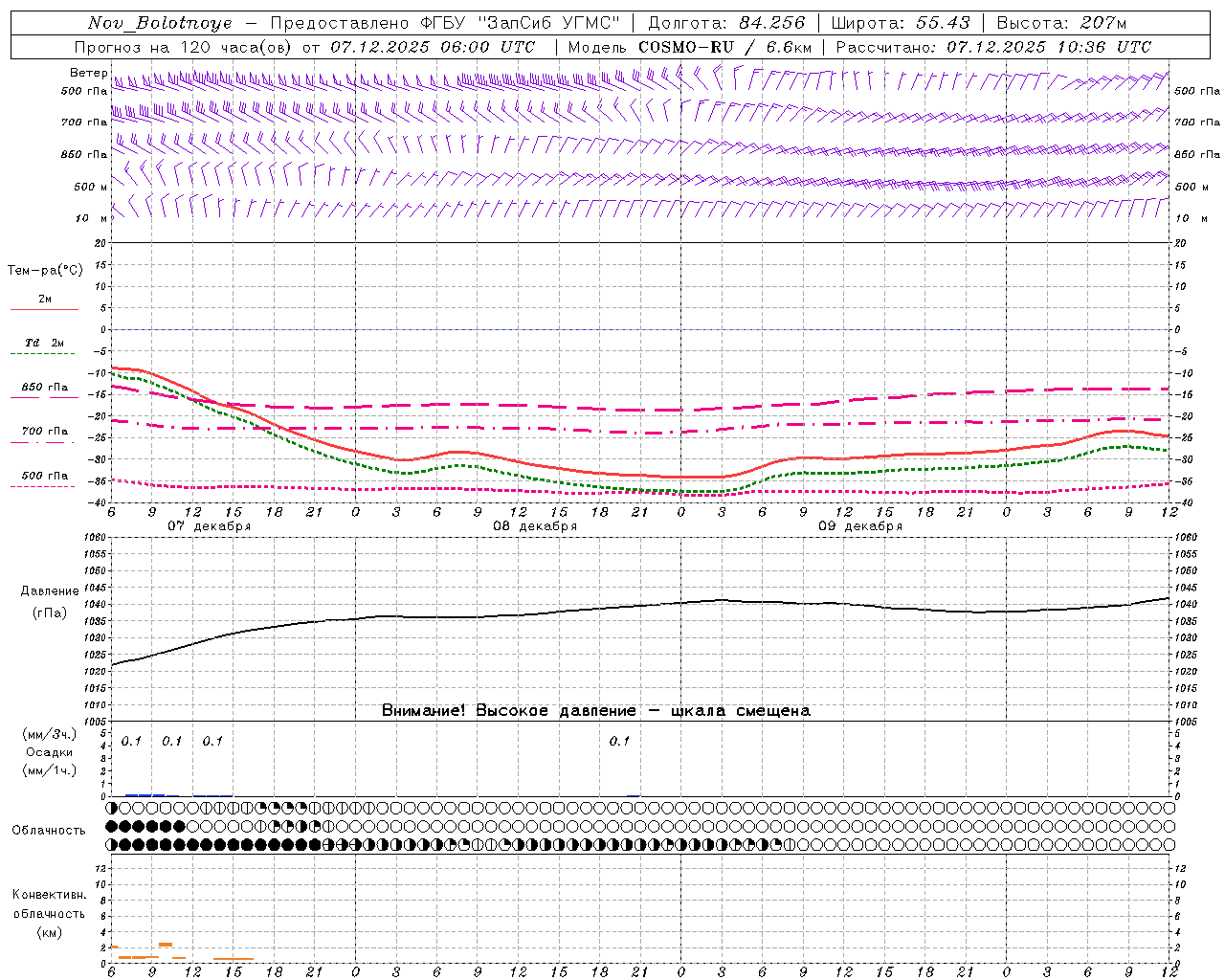
Task: Click the Ветер wind panel label
Action: 88,73
